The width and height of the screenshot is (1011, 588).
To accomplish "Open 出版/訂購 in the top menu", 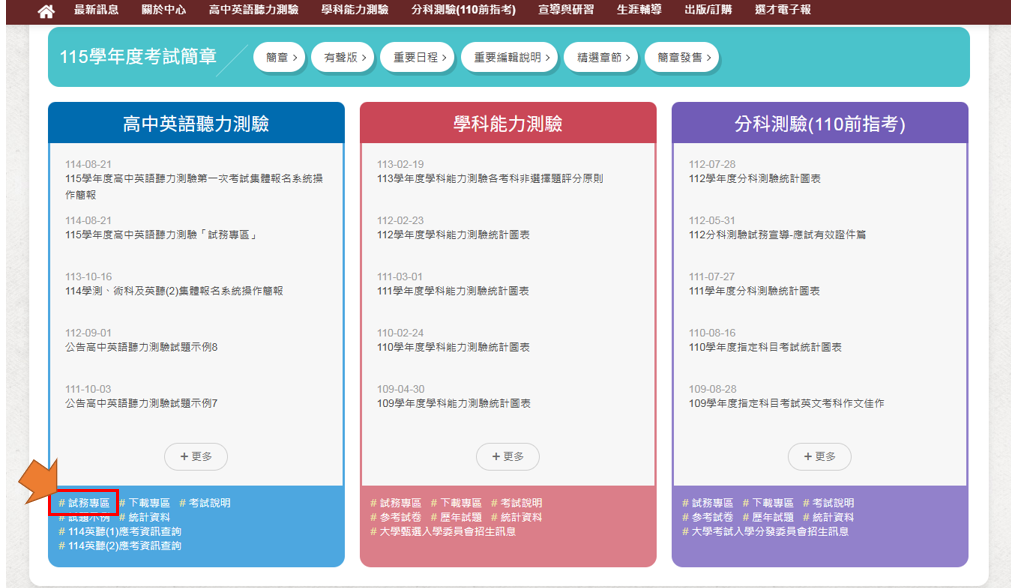I will (x=708, y=10).
